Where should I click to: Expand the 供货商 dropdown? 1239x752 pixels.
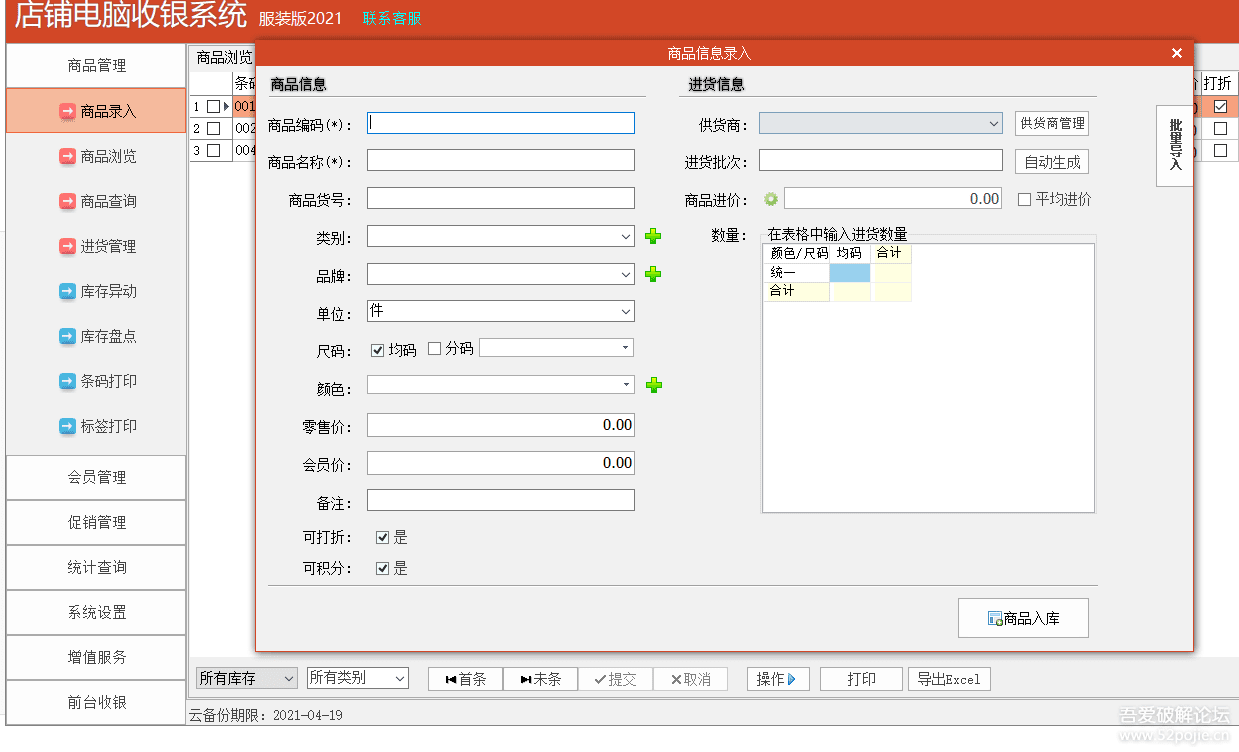(993, 123)
